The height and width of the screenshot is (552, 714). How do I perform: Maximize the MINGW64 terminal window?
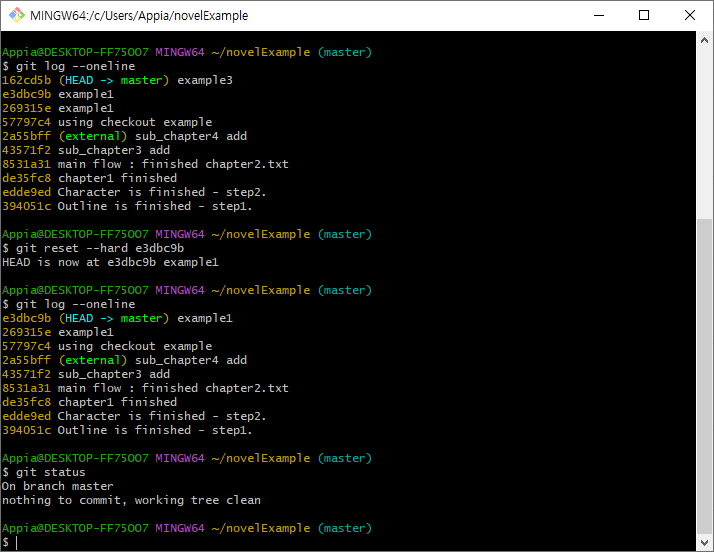(644, 15)
